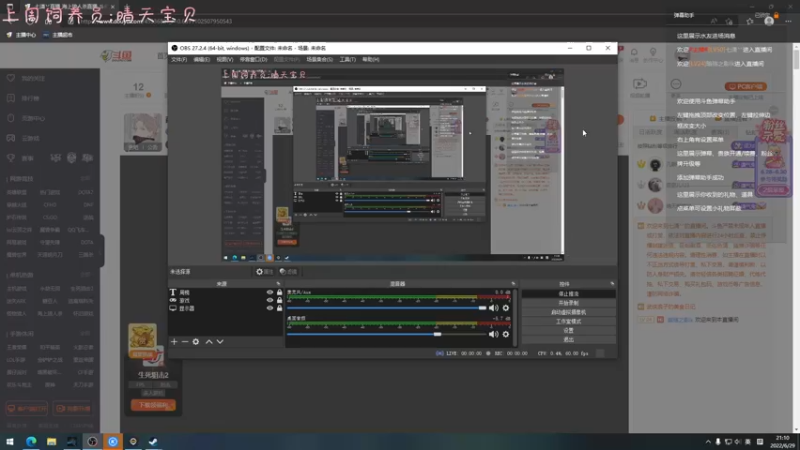Image resolution: width=800 pixels, height=450 pixels.
Task: Click the 停止推流 button
Action: coord(568,294)
